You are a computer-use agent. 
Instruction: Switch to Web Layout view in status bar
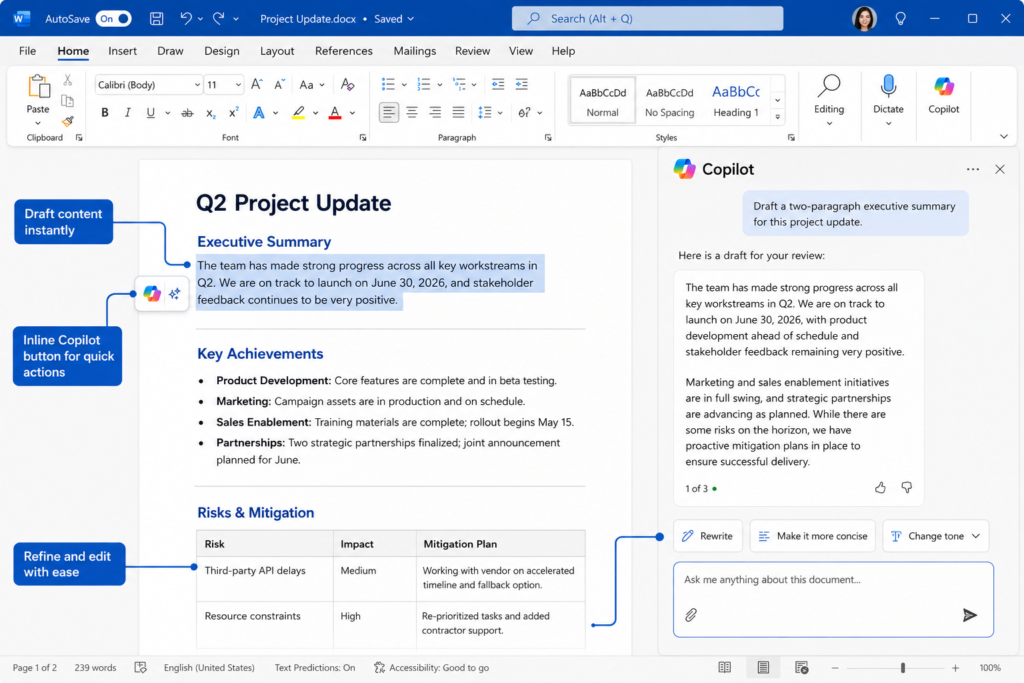[801, 667]
